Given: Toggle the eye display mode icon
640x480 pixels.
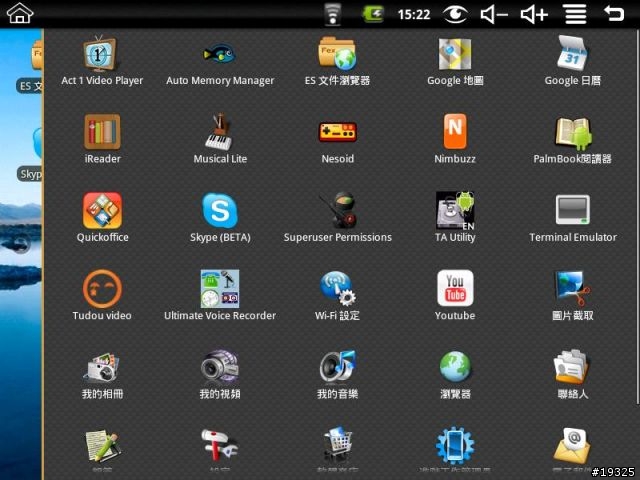Looking at the screenshot, I should tap(456, 14).
